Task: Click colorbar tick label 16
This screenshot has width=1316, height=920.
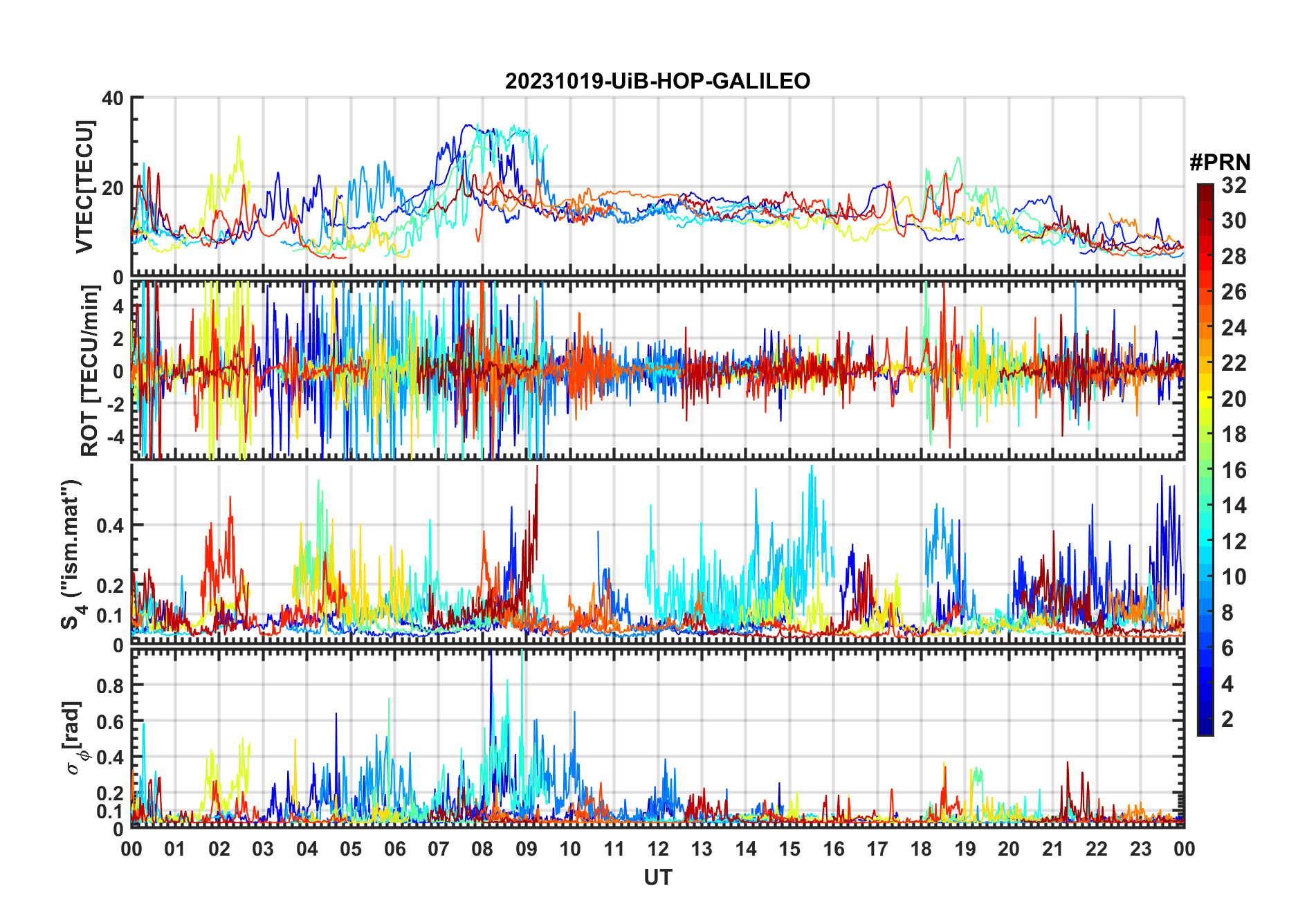Action: 1234,470
